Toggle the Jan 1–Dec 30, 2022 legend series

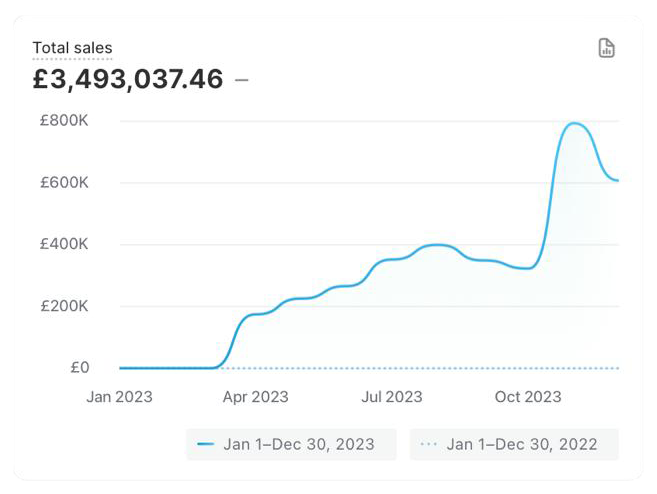514,444
